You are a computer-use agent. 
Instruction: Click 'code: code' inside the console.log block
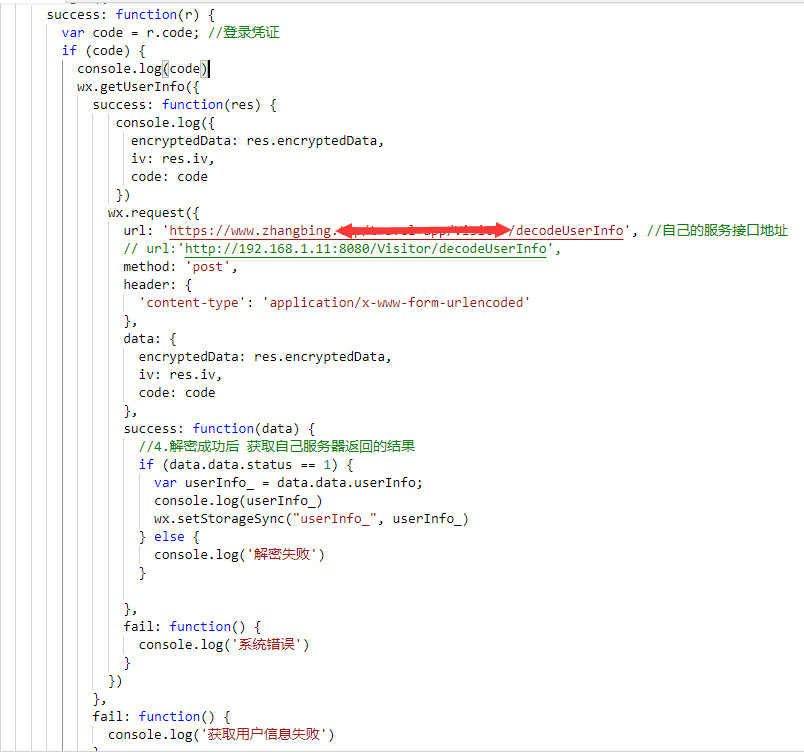pos(169,177)
